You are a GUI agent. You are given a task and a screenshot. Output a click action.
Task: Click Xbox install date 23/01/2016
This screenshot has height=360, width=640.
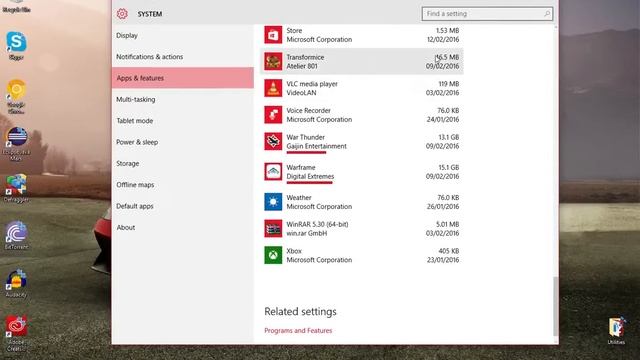[443, 260]
